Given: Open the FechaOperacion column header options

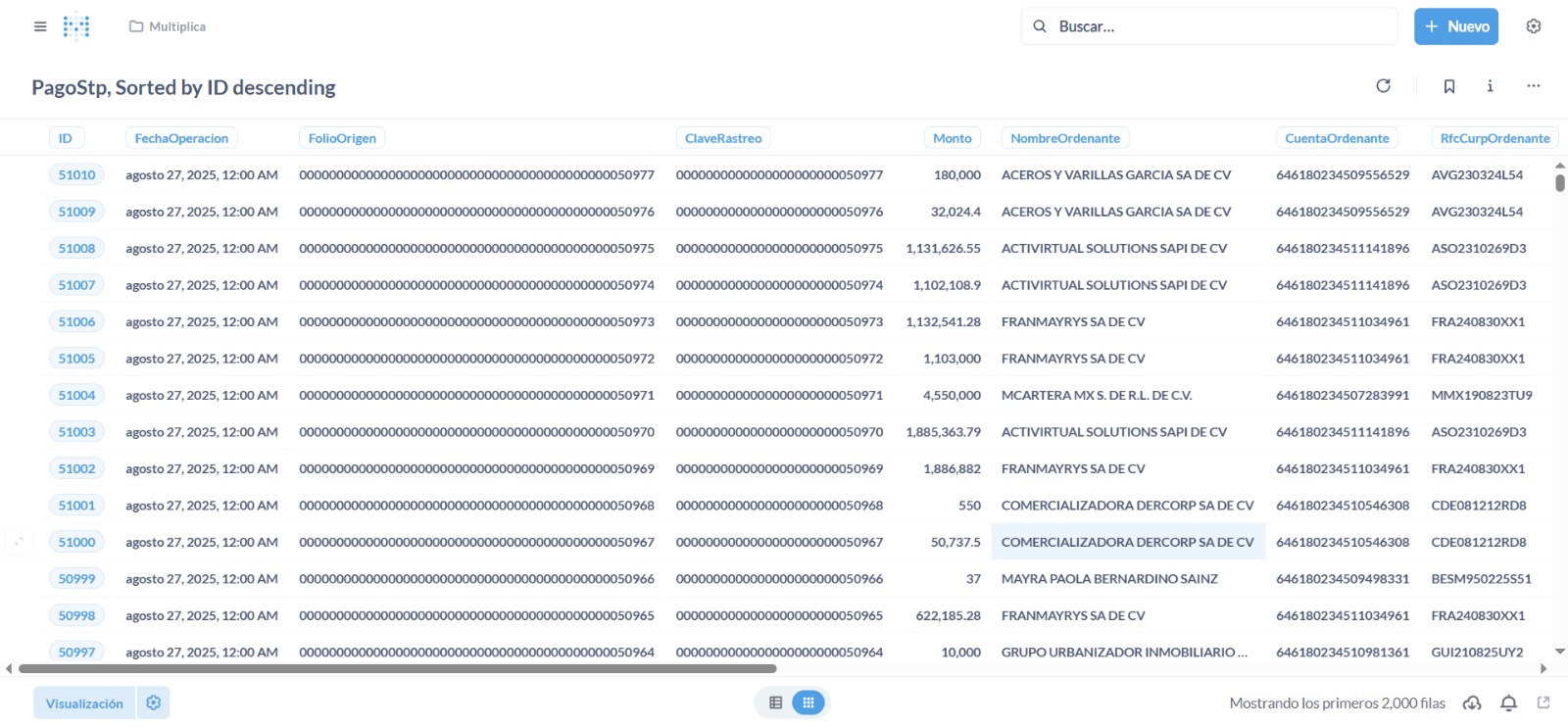Looking at the screenshot, I should coord(181,138).
